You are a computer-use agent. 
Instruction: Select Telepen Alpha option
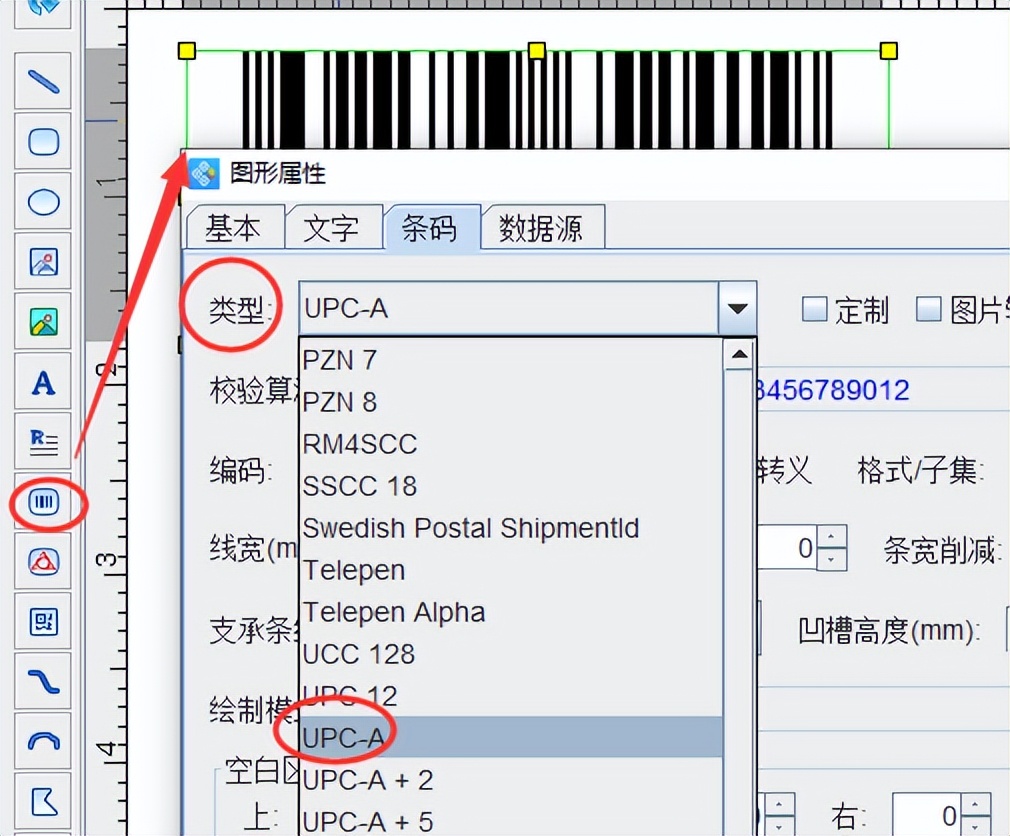[511, 612]
